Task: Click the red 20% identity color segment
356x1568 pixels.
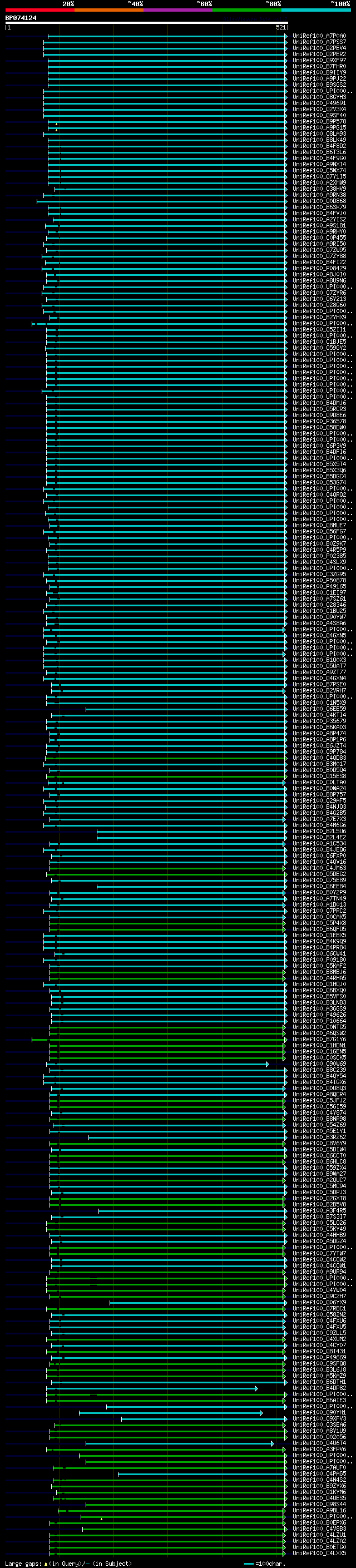Action: pyautogui.click(x=39, y=11)
